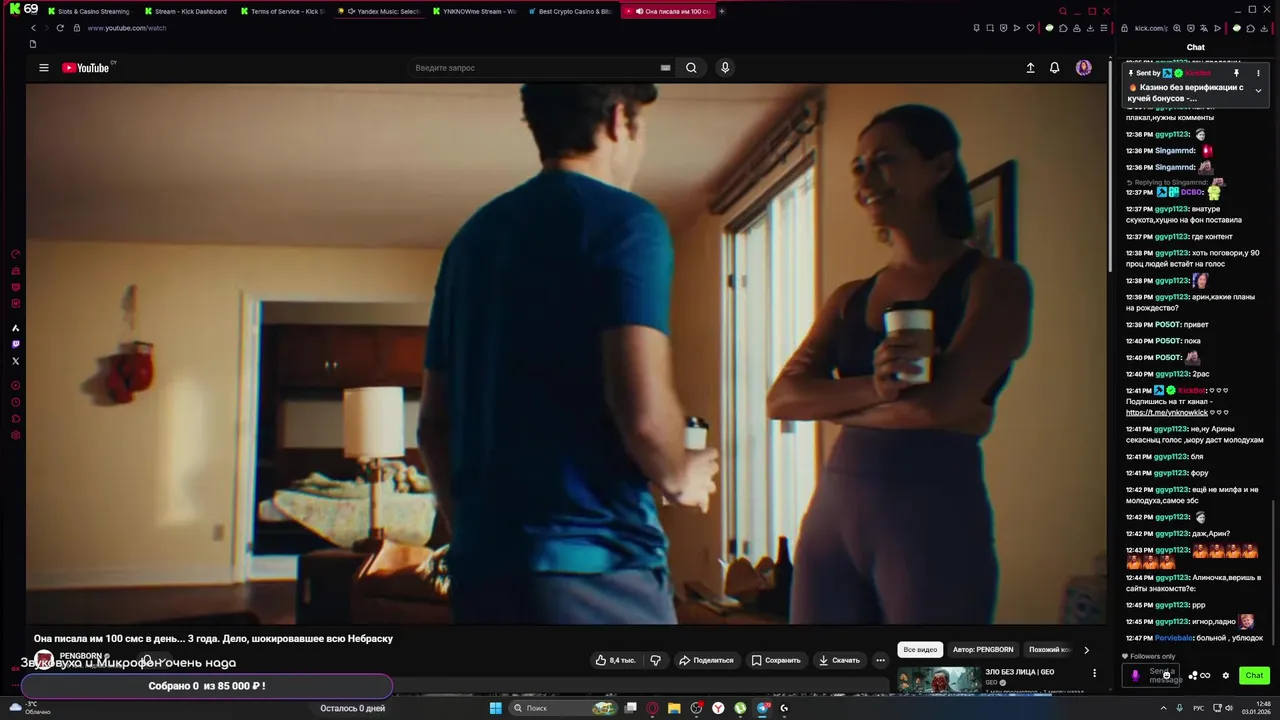Switch to Best Crypto Casino tab
Screen dimensions: 1280x720
click(x=569, y=11)
